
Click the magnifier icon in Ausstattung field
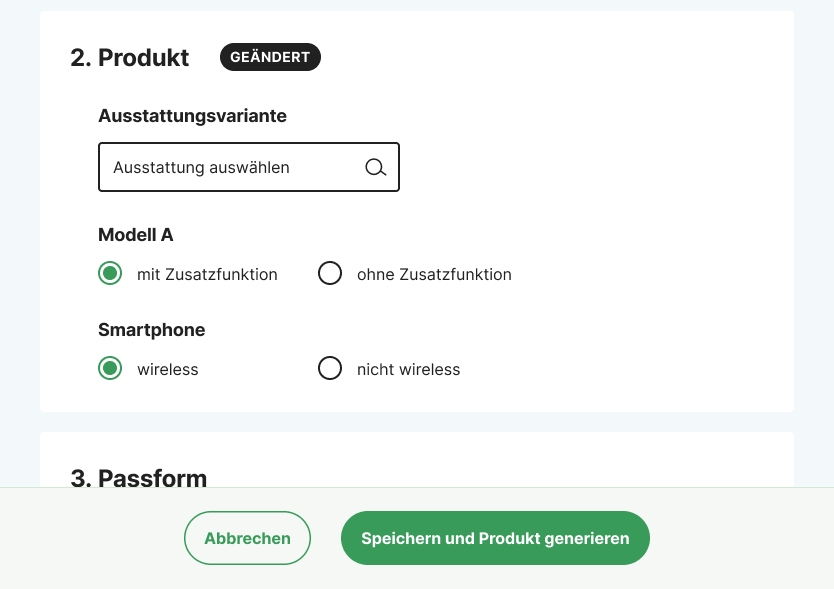point(376,168)
